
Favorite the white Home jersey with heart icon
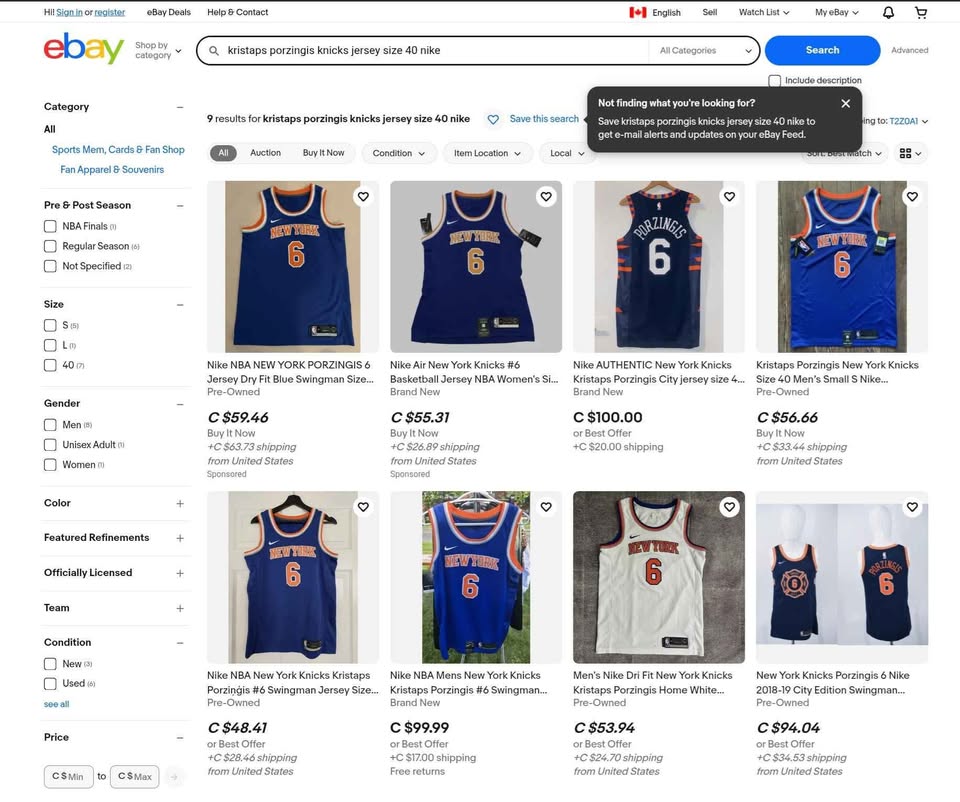point(729,507)
